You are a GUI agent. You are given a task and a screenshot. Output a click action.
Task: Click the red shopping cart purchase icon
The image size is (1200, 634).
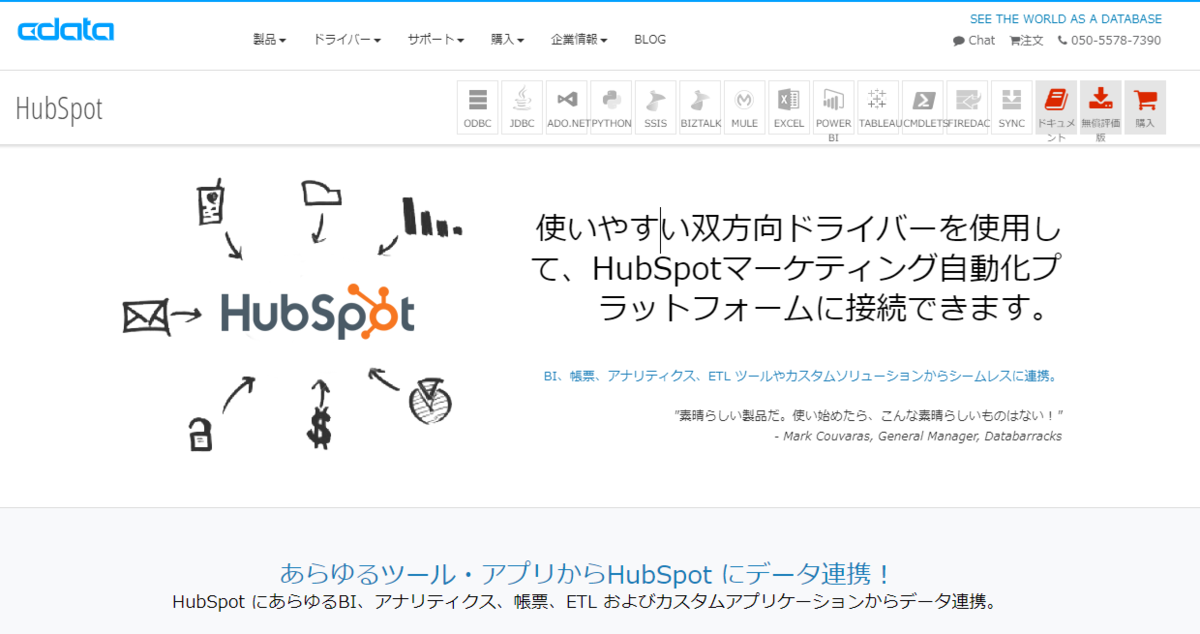[x=1145, y=107]
